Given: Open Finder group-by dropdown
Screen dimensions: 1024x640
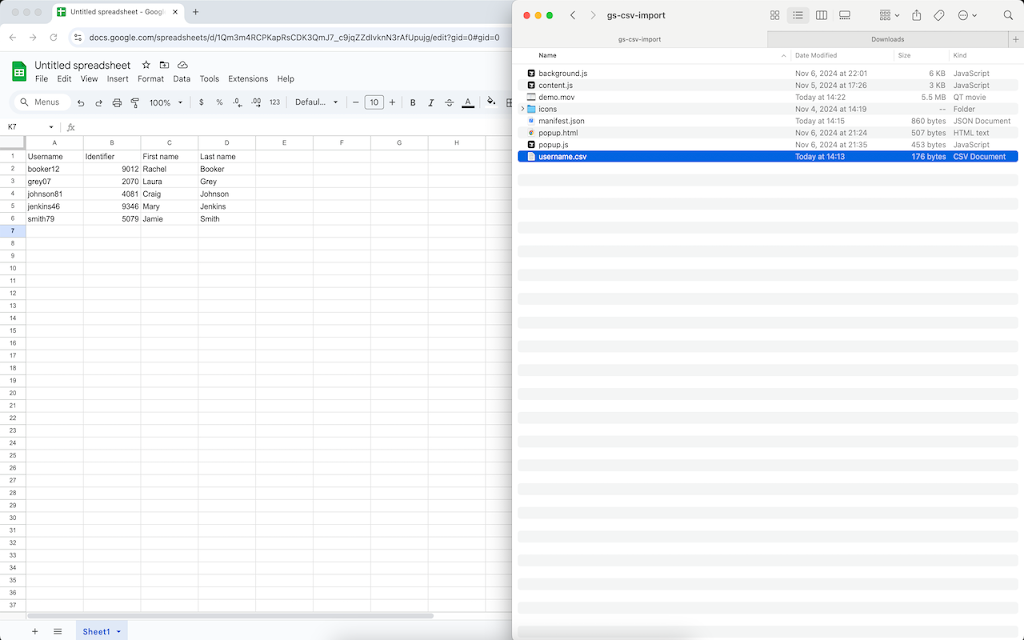Looking at the screenshot, I should coord(889,15).
